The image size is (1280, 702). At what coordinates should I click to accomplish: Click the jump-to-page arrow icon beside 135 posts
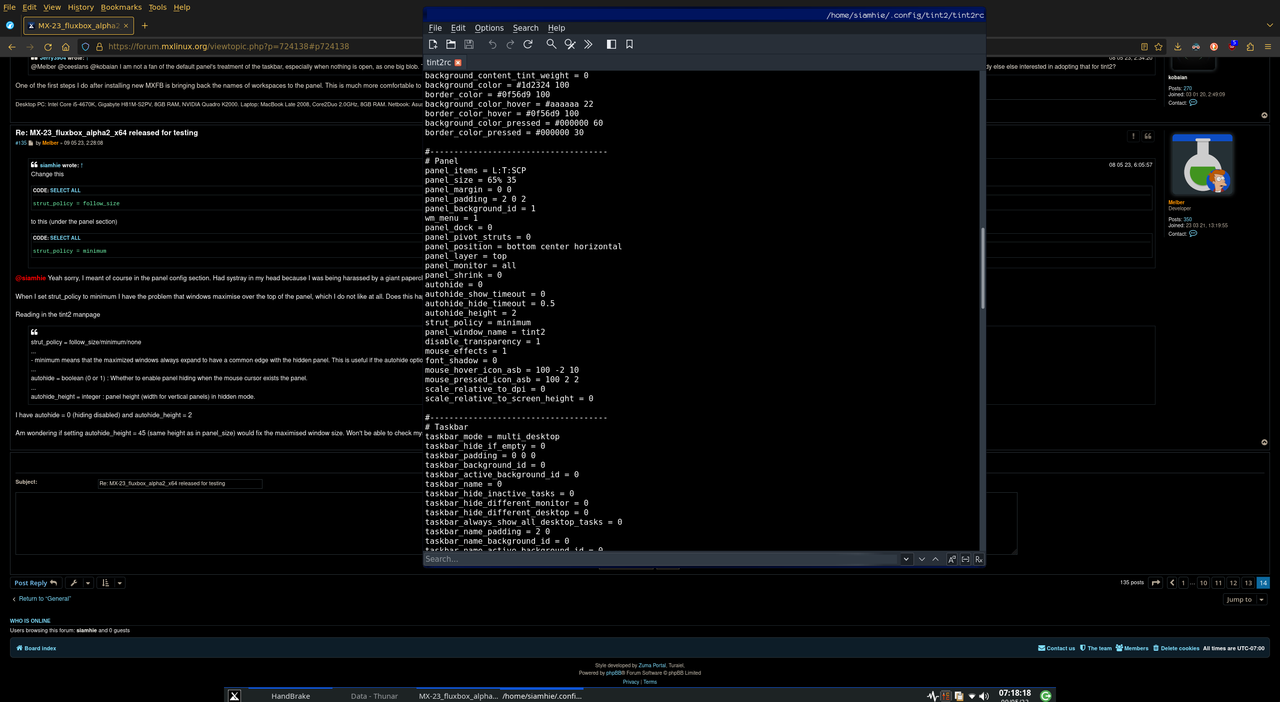1156,583
